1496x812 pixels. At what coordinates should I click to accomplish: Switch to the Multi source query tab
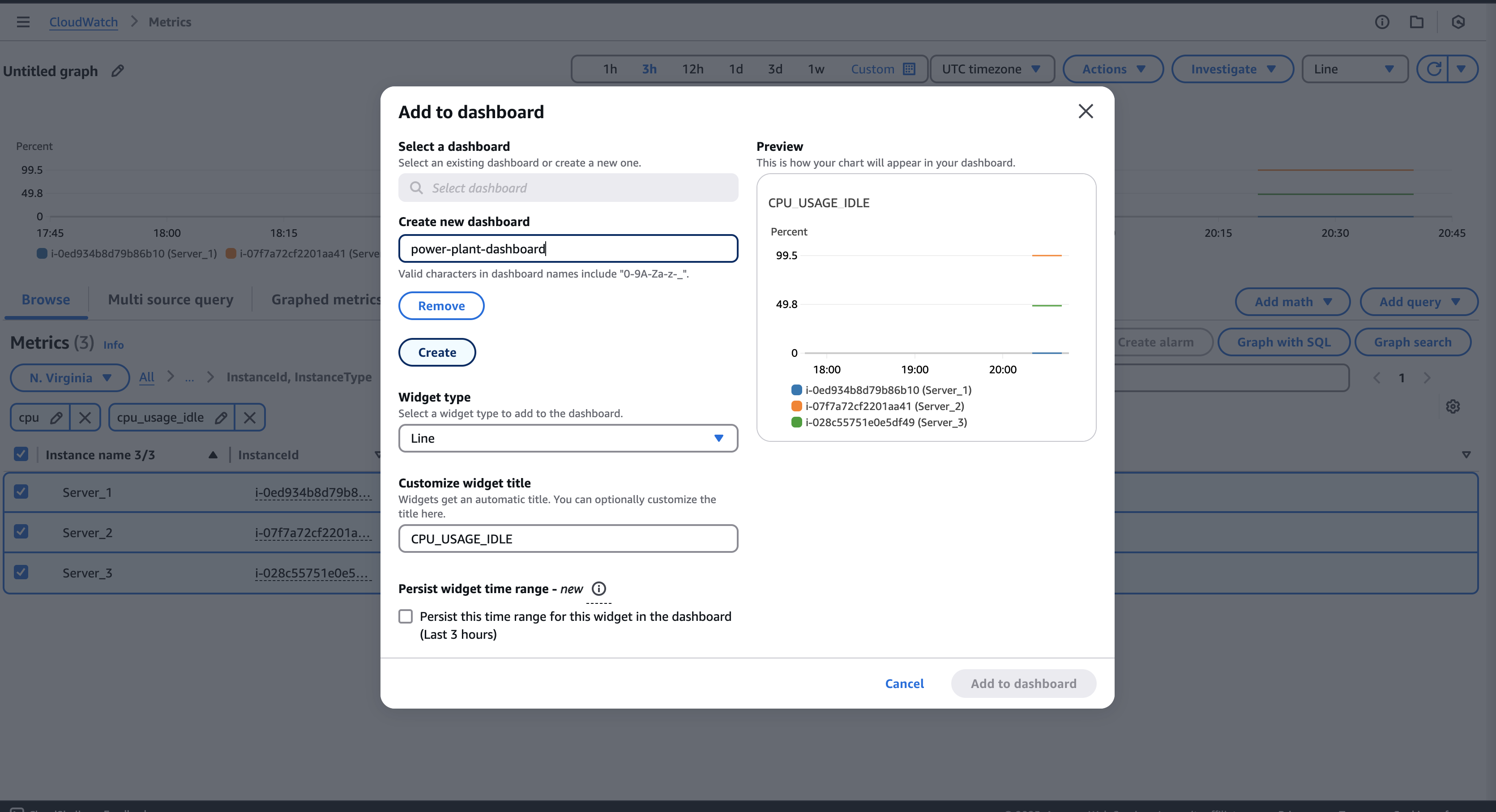coord(171,299)
